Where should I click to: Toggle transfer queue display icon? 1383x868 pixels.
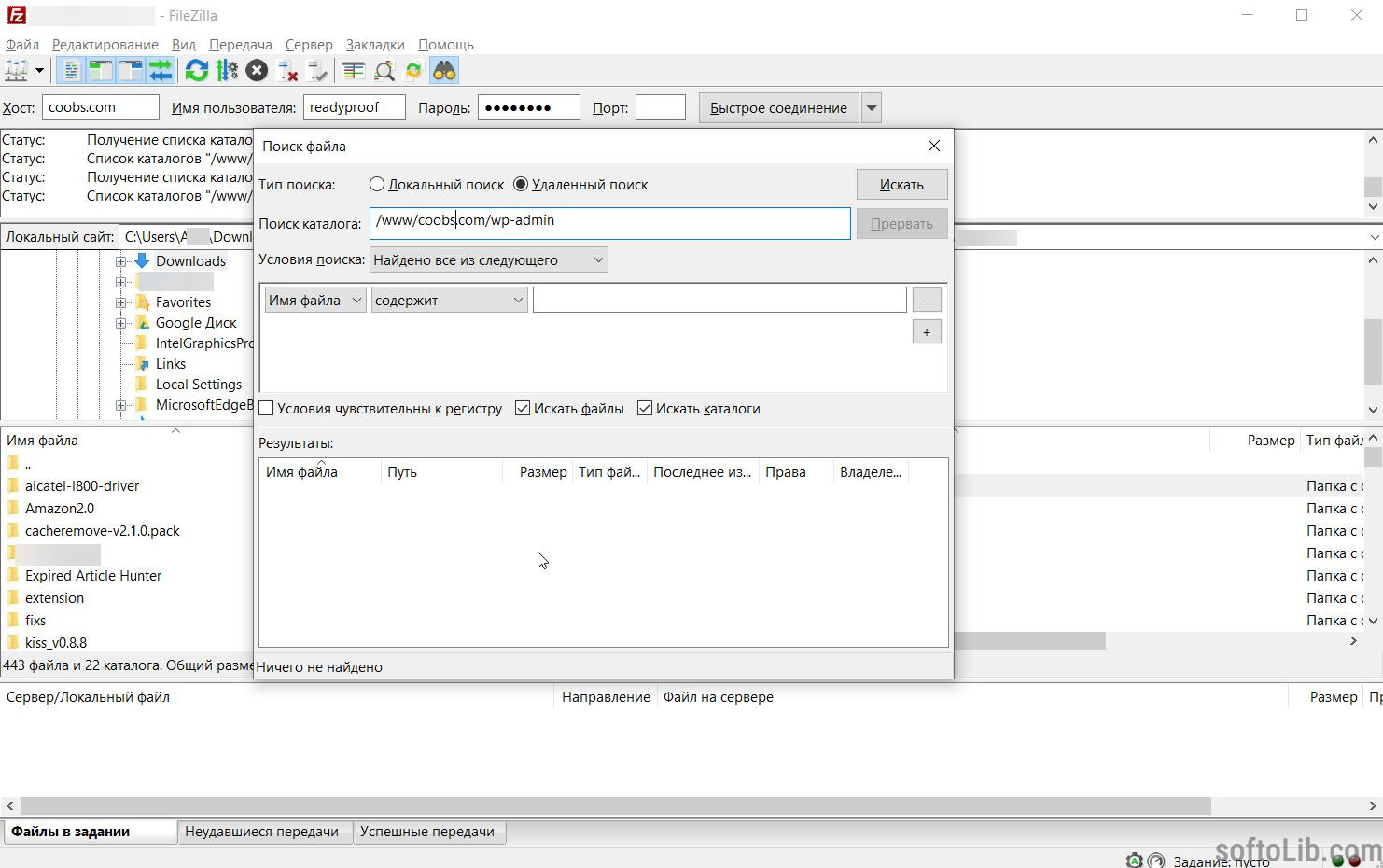(161, 71)
